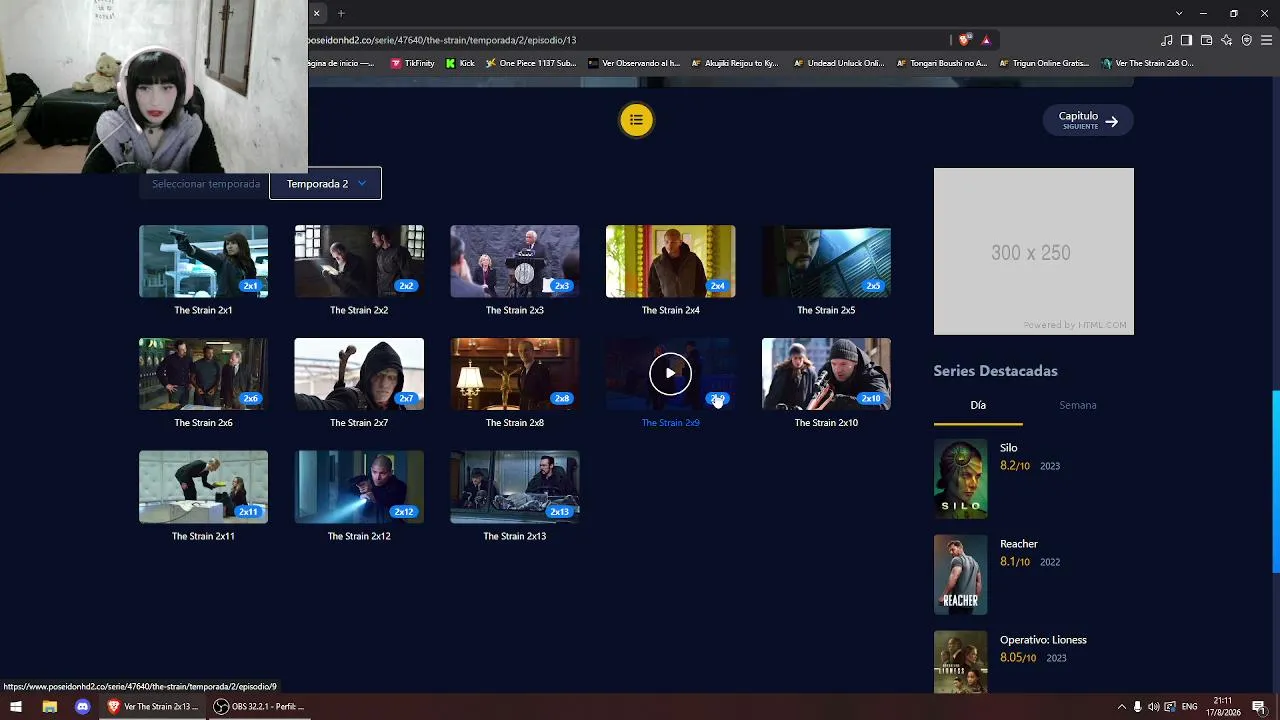Select the 2x12 badge on episode thumbnail
This screenshot has height=720, width=1280.
coord(404,512)
